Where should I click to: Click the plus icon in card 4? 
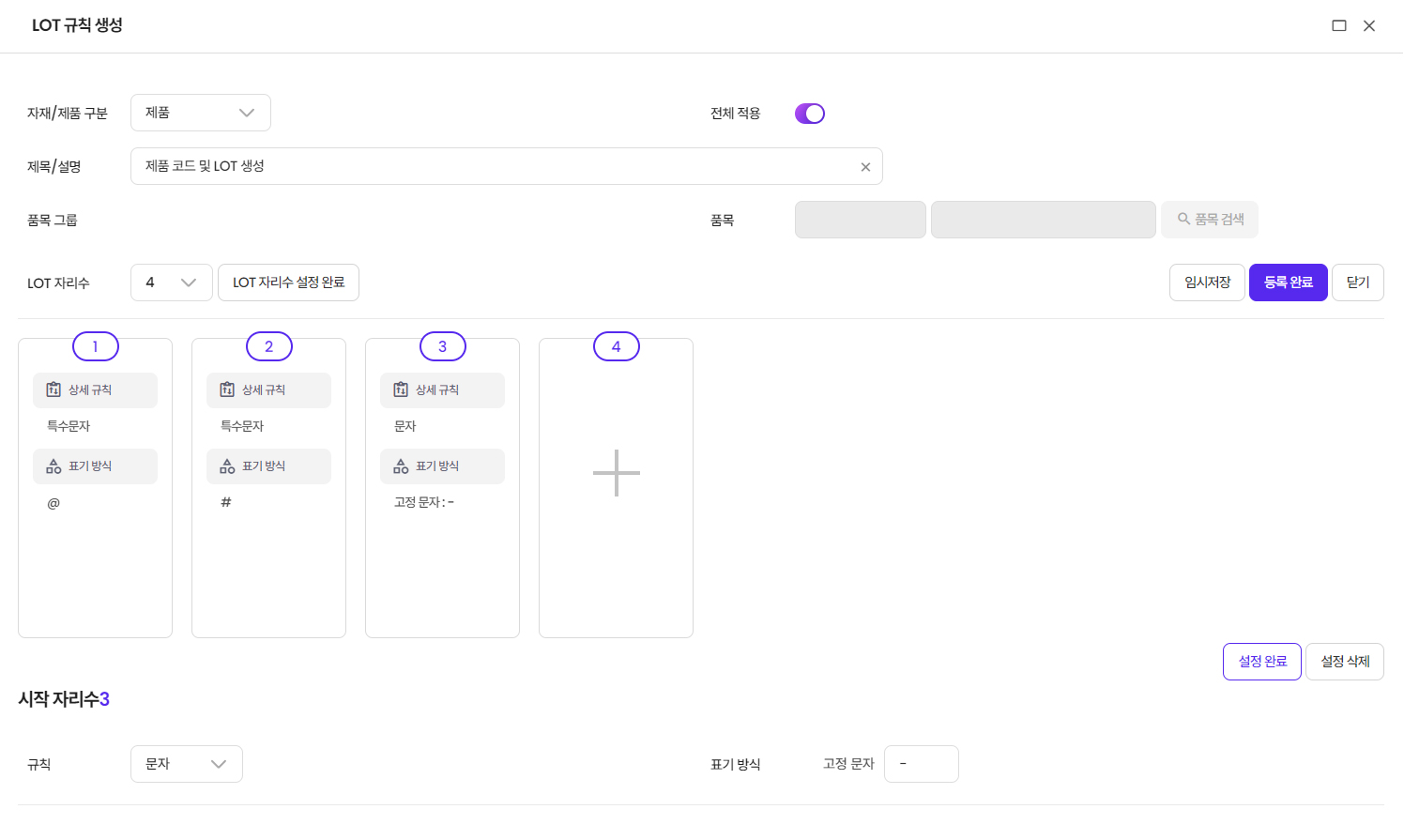616,473
